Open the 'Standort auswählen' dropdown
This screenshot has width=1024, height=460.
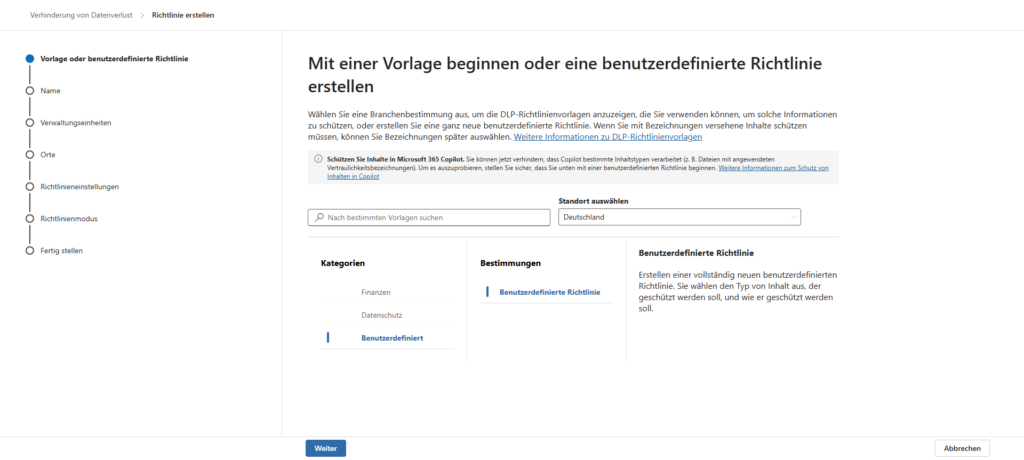click(x=678, y=217)
